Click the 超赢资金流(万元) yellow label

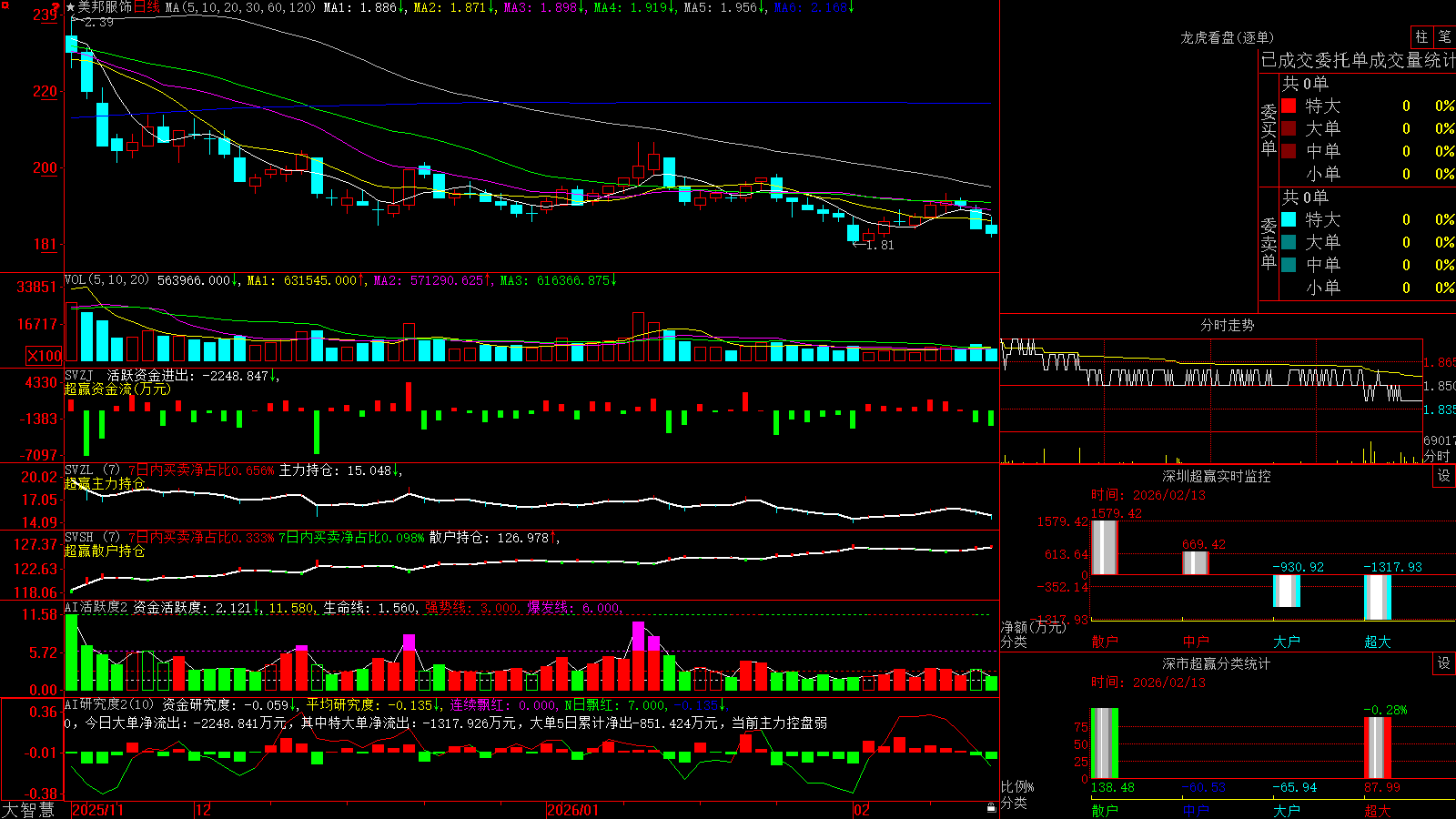pyautogui.click(x=117, y=389)
